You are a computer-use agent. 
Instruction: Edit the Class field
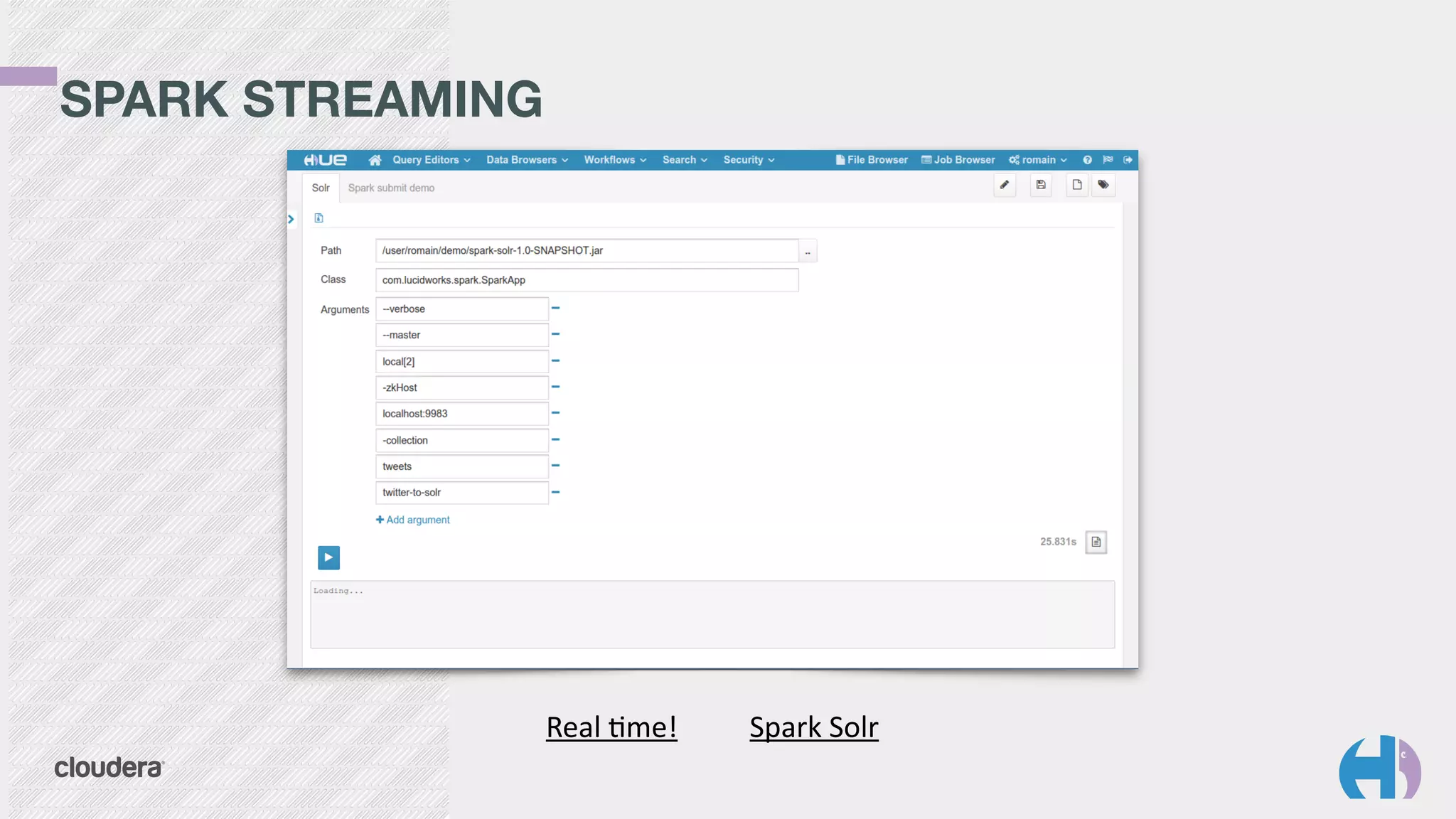click(587, 280)
